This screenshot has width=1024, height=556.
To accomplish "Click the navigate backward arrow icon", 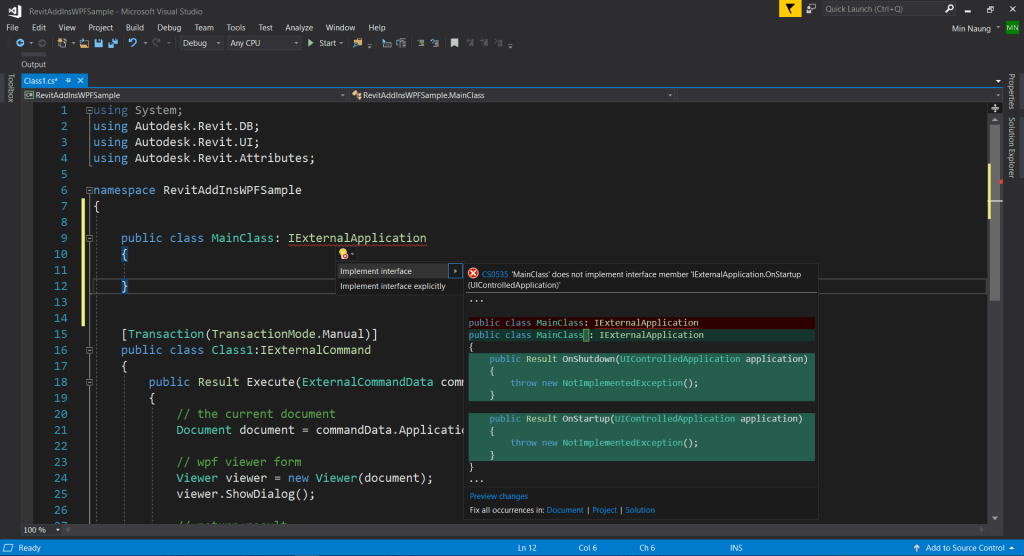I will (20, 43).
